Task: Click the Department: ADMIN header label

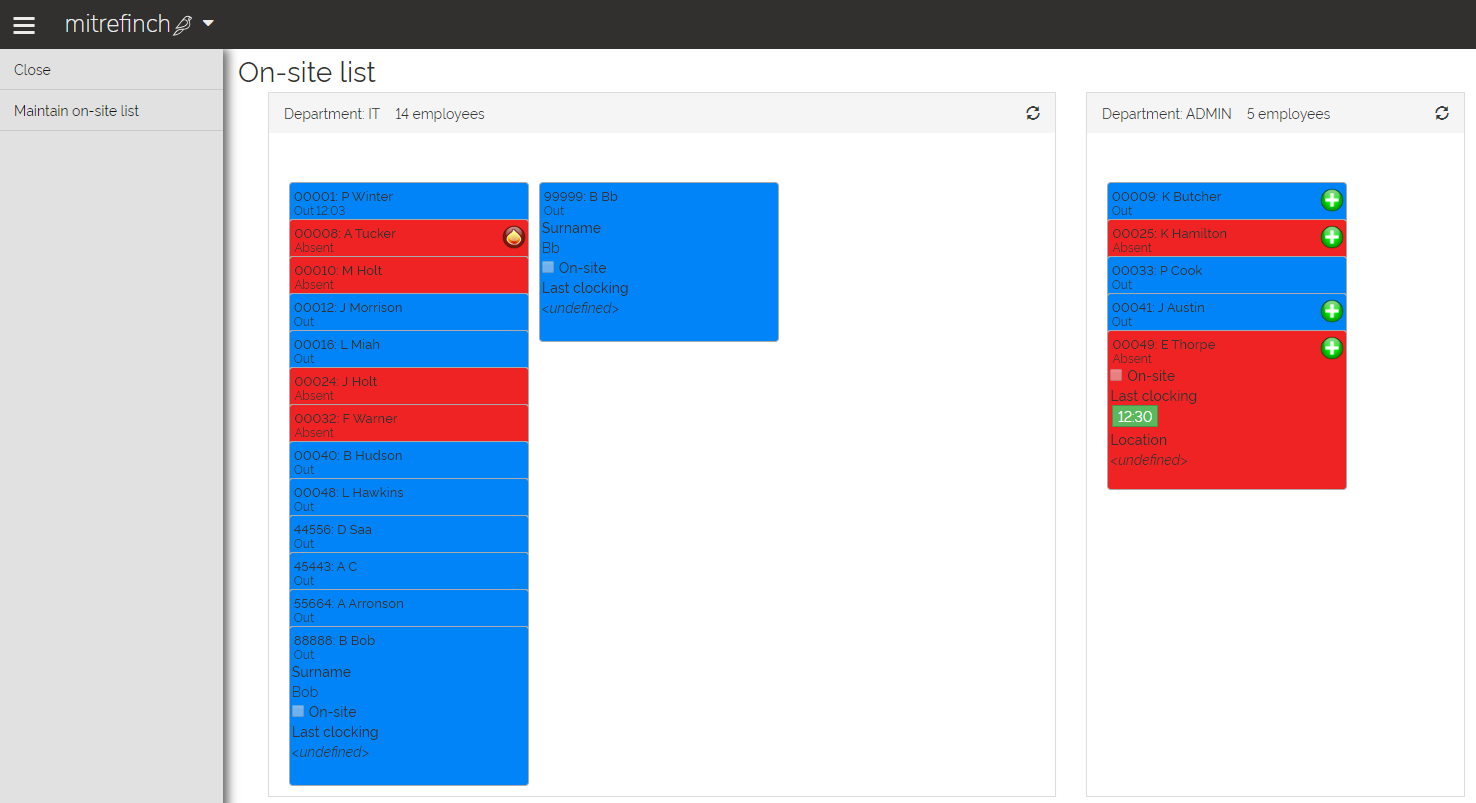Action: coord(1167,114)
